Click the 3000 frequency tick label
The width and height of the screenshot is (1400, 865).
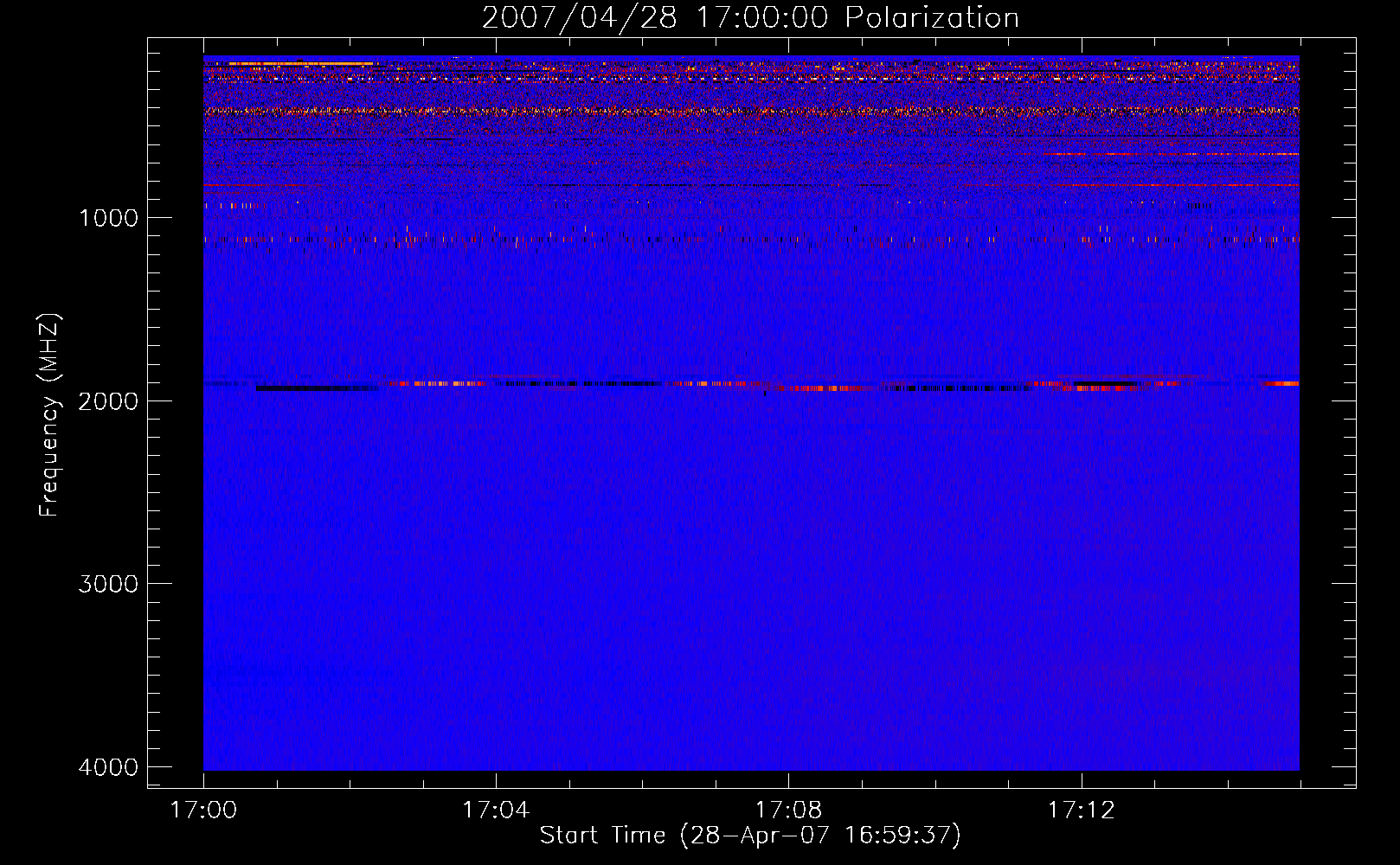[108, 584]
